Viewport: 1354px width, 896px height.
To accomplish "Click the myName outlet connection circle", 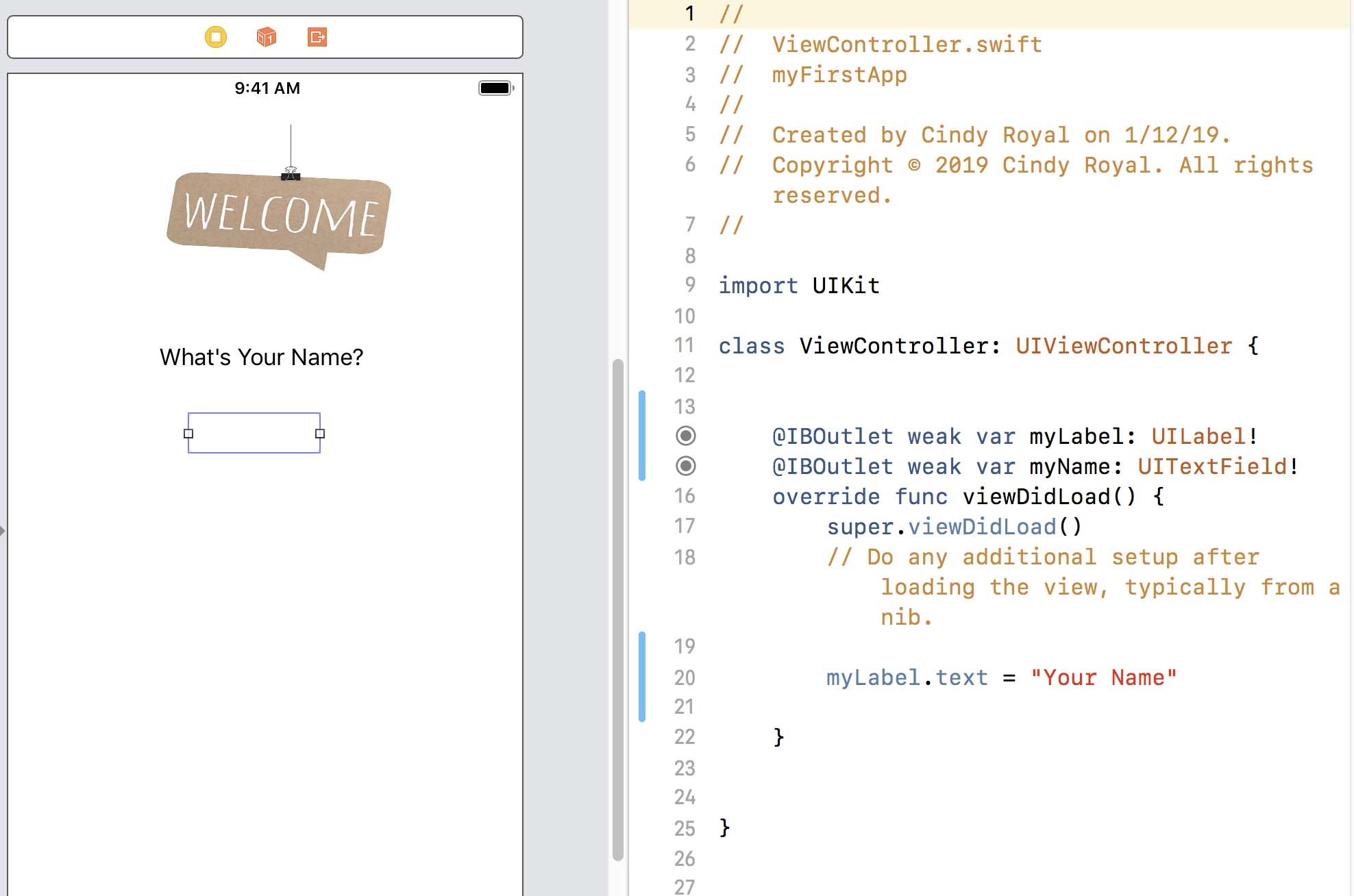I will [x=686, y=466].
